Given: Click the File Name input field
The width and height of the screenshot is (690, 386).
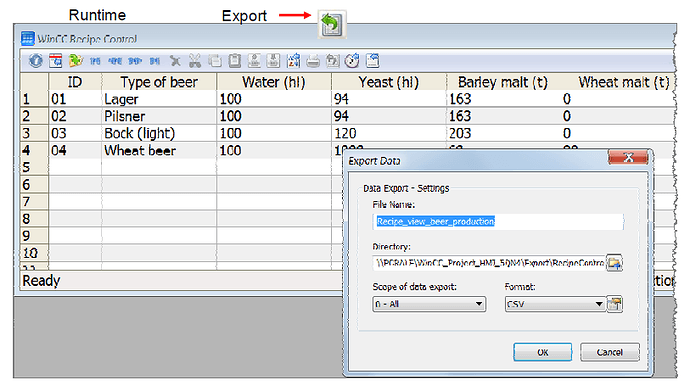Looking at the screenshot, I should click(x=498, y=221).
